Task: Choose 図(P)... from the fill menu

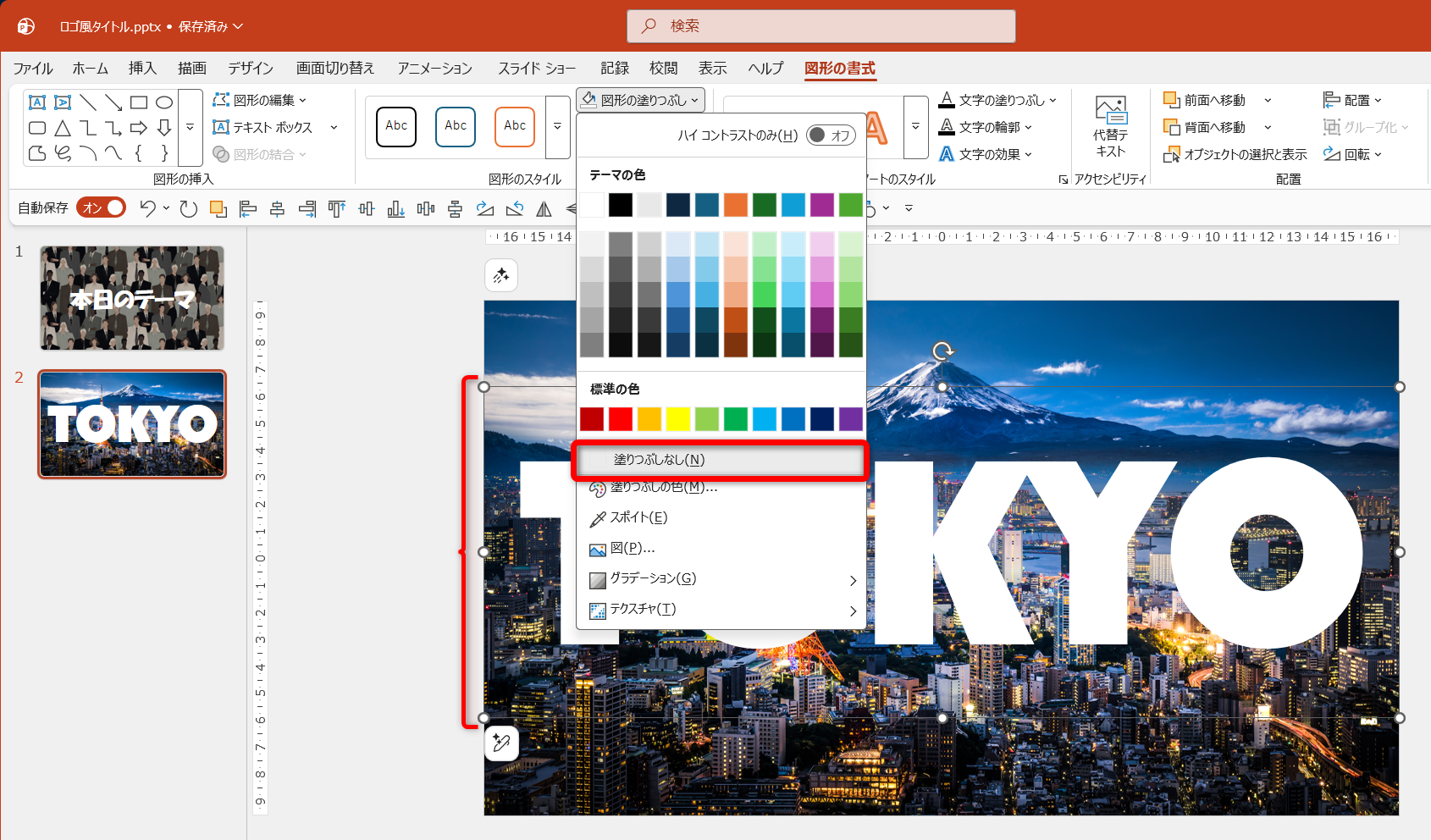Action: [x=721, y=549]
